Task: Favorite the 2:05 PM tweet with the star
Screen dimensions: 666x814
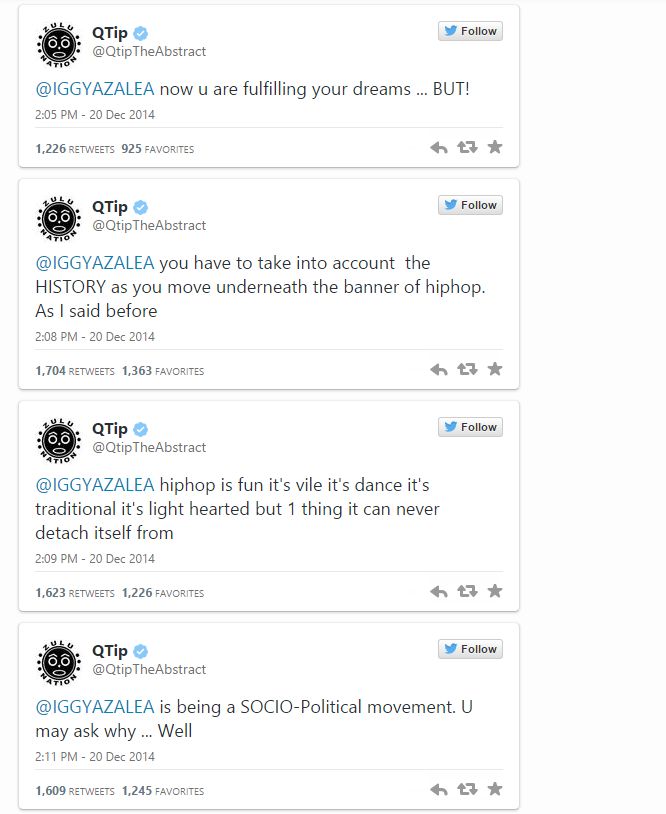Action: tap(495, 147)
